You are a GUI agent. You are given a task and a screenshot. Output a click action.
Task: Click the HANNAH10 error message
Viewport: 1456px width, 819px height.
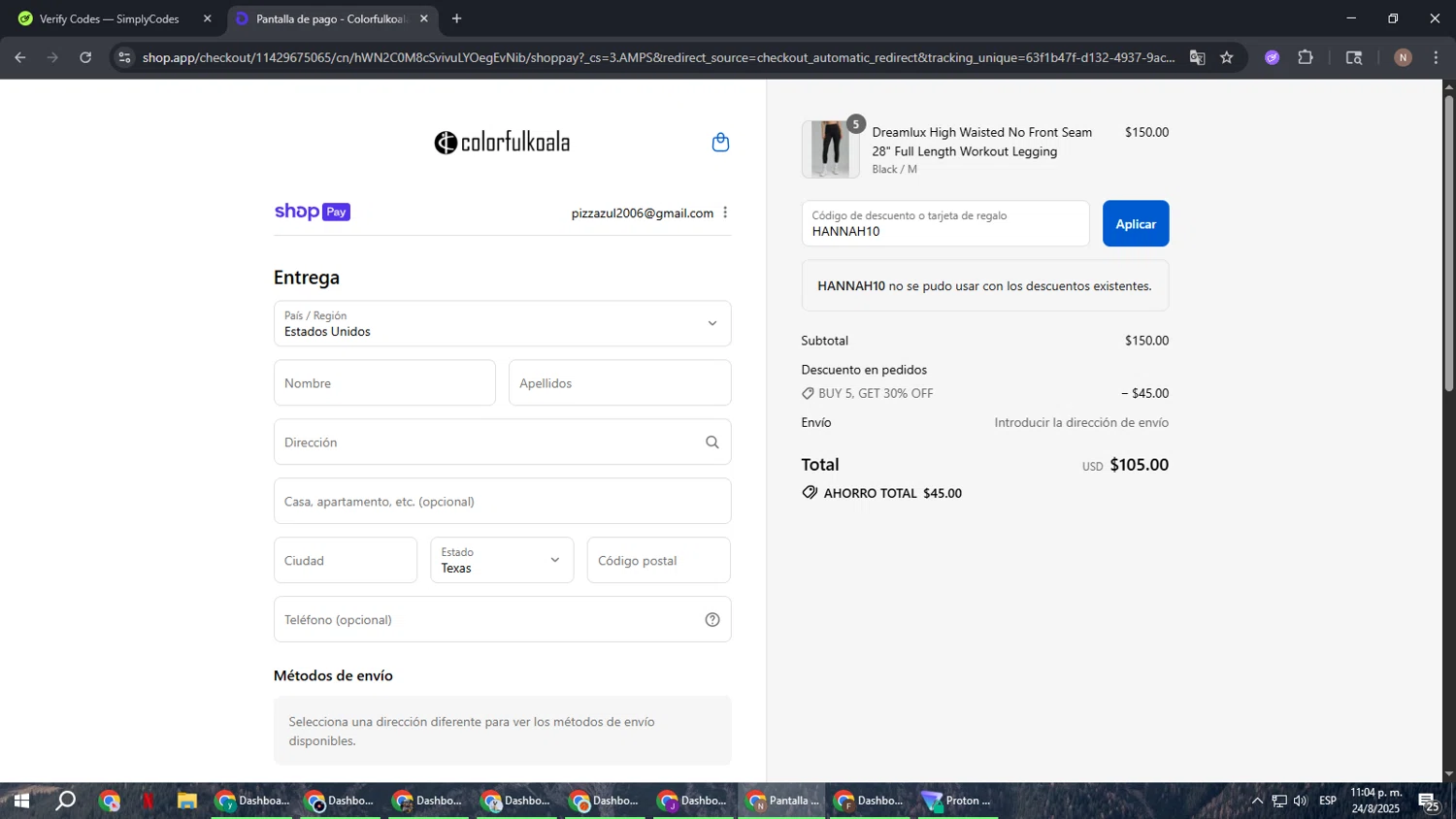985,285
